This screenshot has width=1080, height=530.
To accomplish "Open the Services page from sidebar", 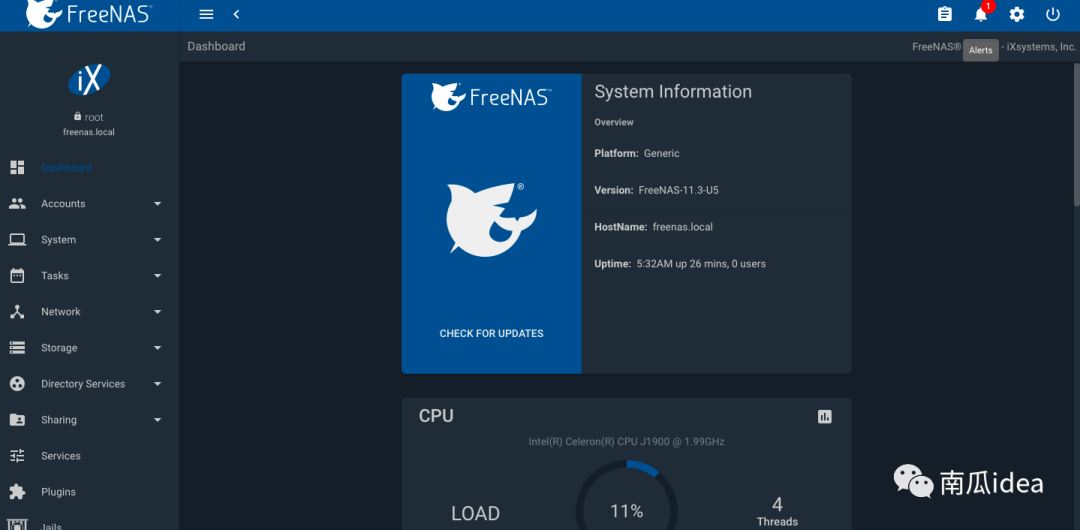I will tap(61, 456).
